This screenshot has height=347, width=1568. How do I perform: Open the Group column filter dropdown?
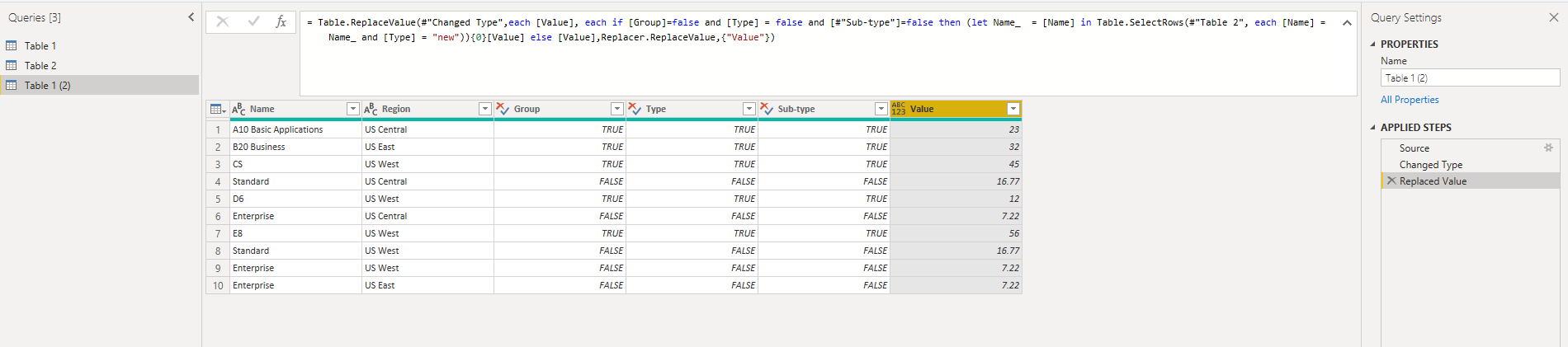(x=616, y=109)
